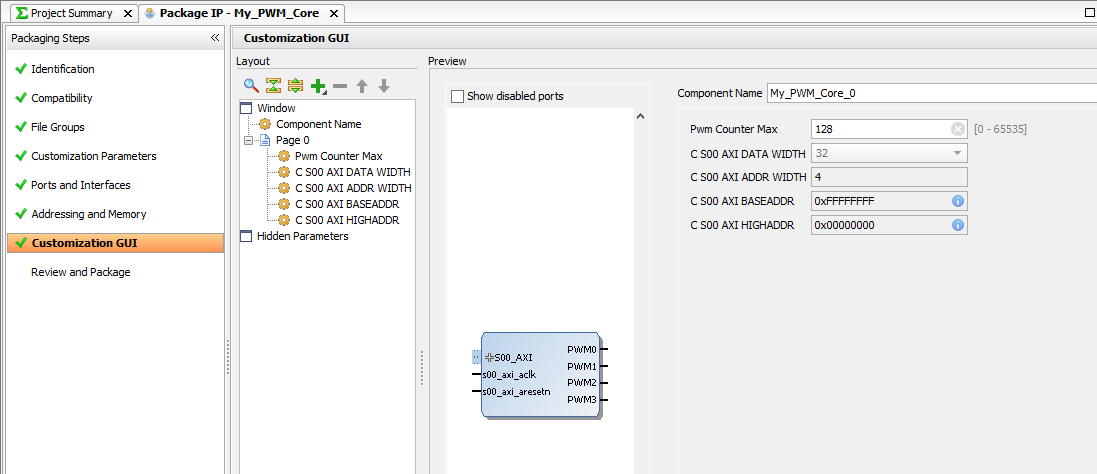Open the Review and Package step
1097x474 pixels.
click(80, 273)
